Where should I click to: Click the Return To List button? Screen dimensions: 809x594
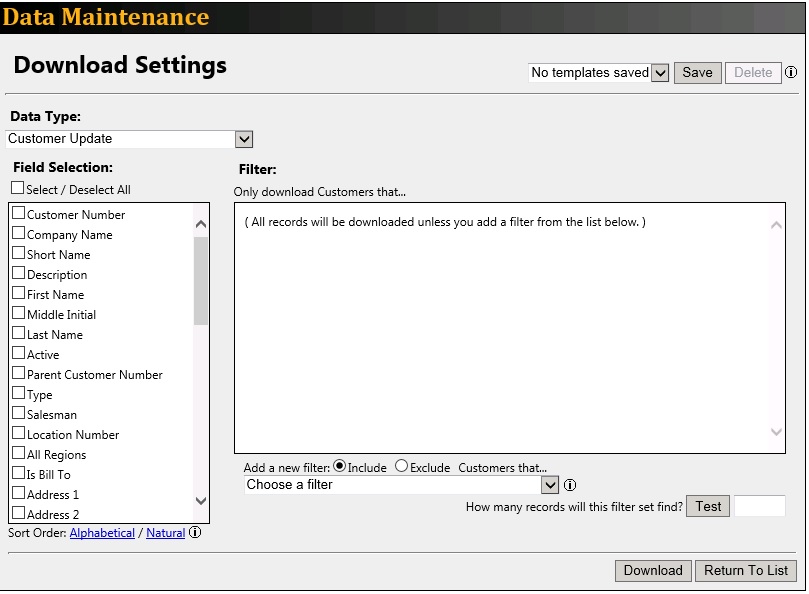[x=746, y=570]
